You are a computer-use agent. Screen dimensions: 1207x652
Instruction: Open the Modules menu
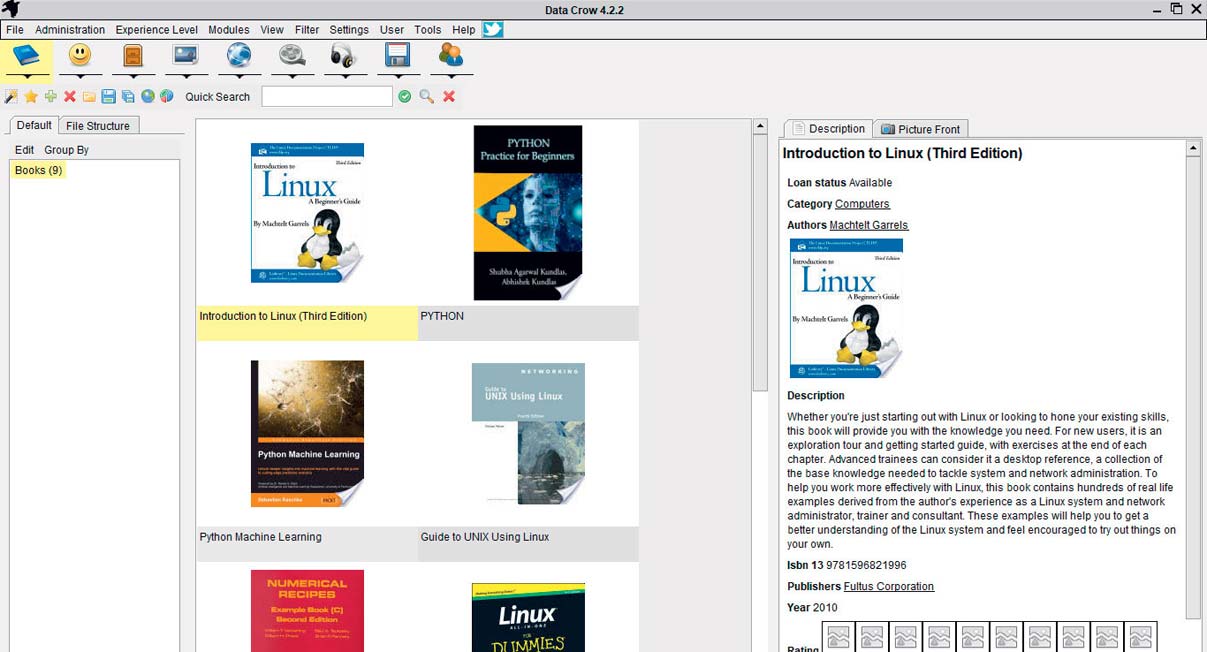[x=229, y=30]
